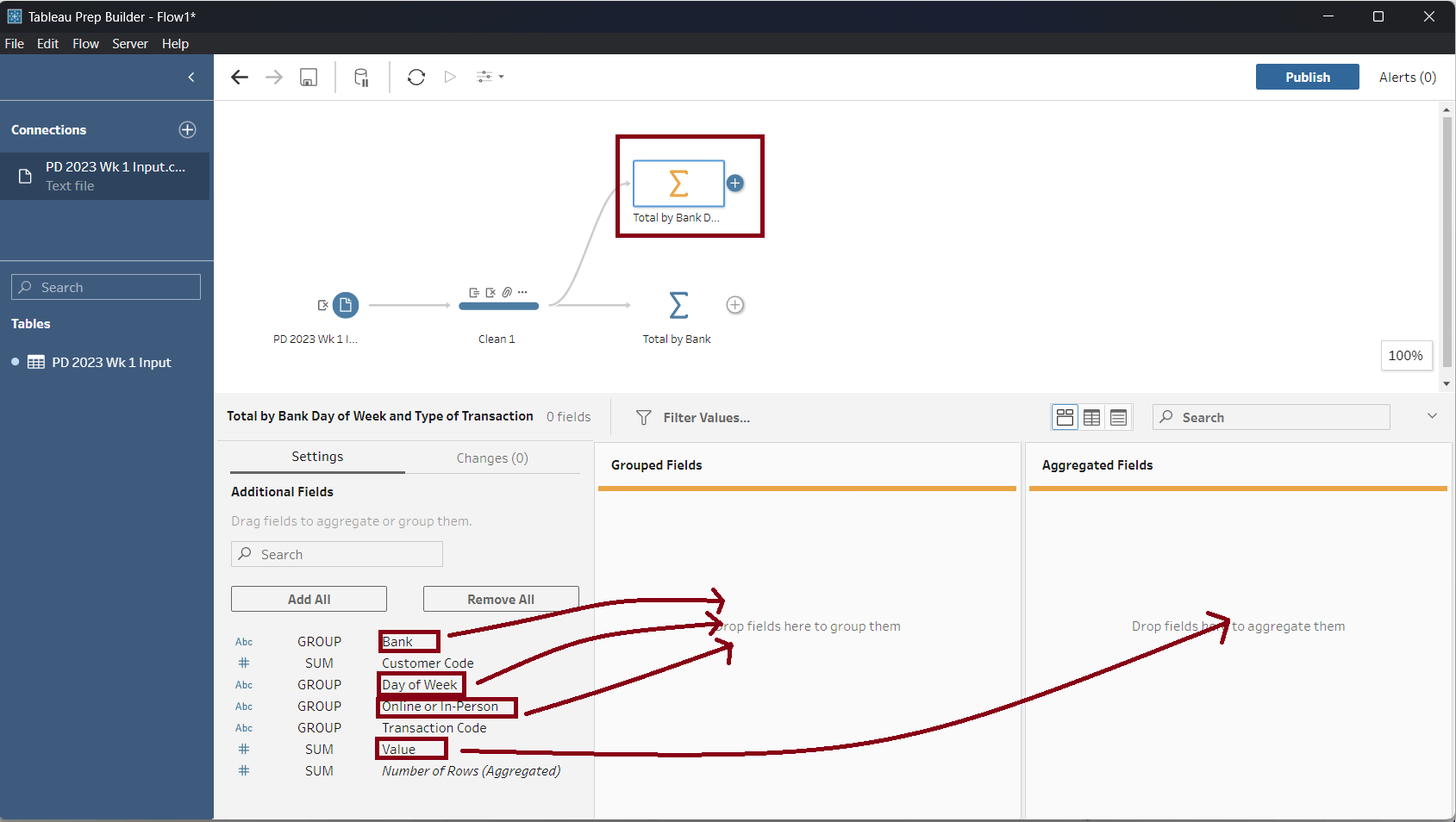
Task: Click Filter Values... in the profile toolbar
Action: click(x=693, y=418)
